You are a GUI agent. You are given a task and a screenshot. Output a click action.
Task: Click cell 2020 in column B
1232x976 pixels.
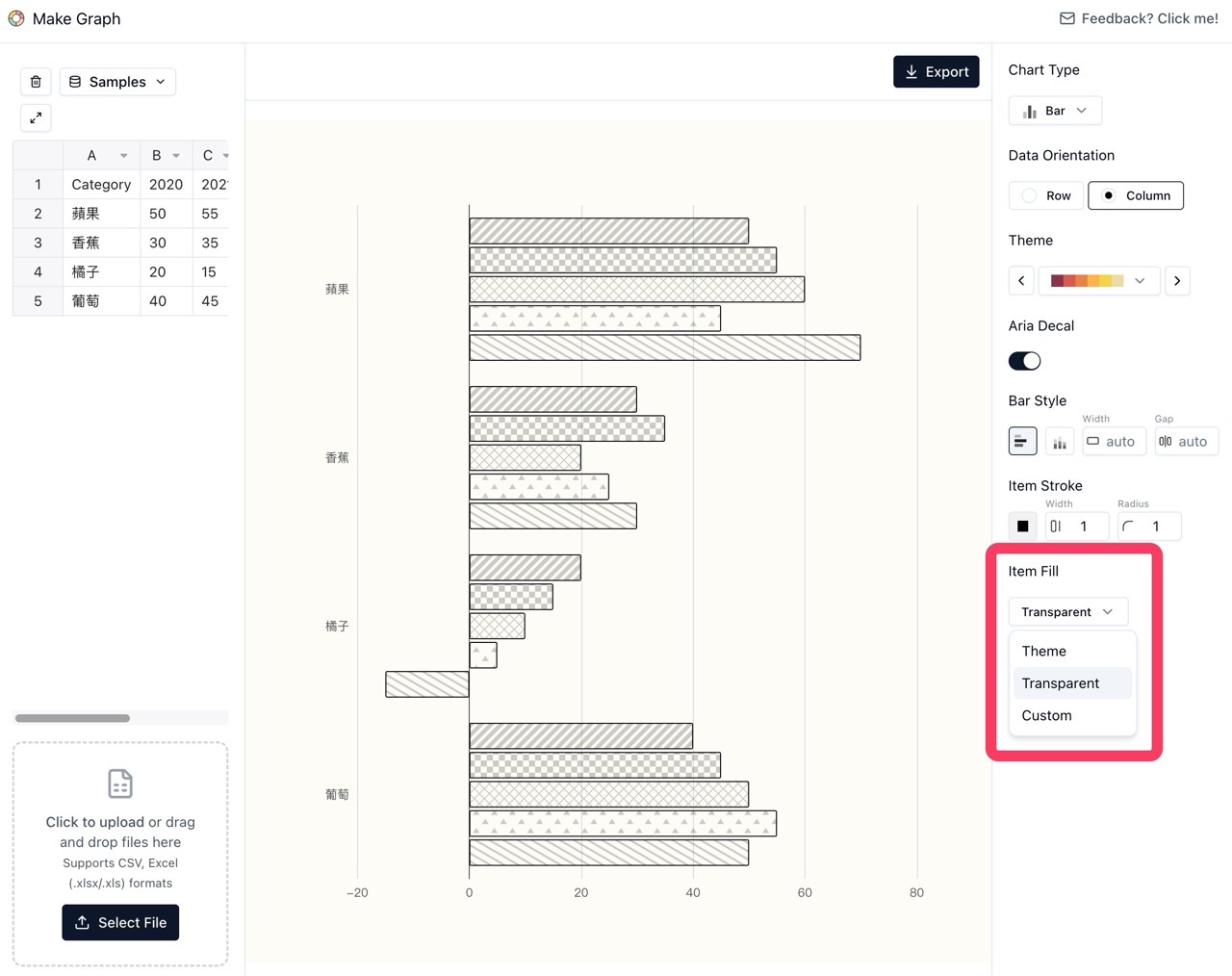[x=166, y=184]
